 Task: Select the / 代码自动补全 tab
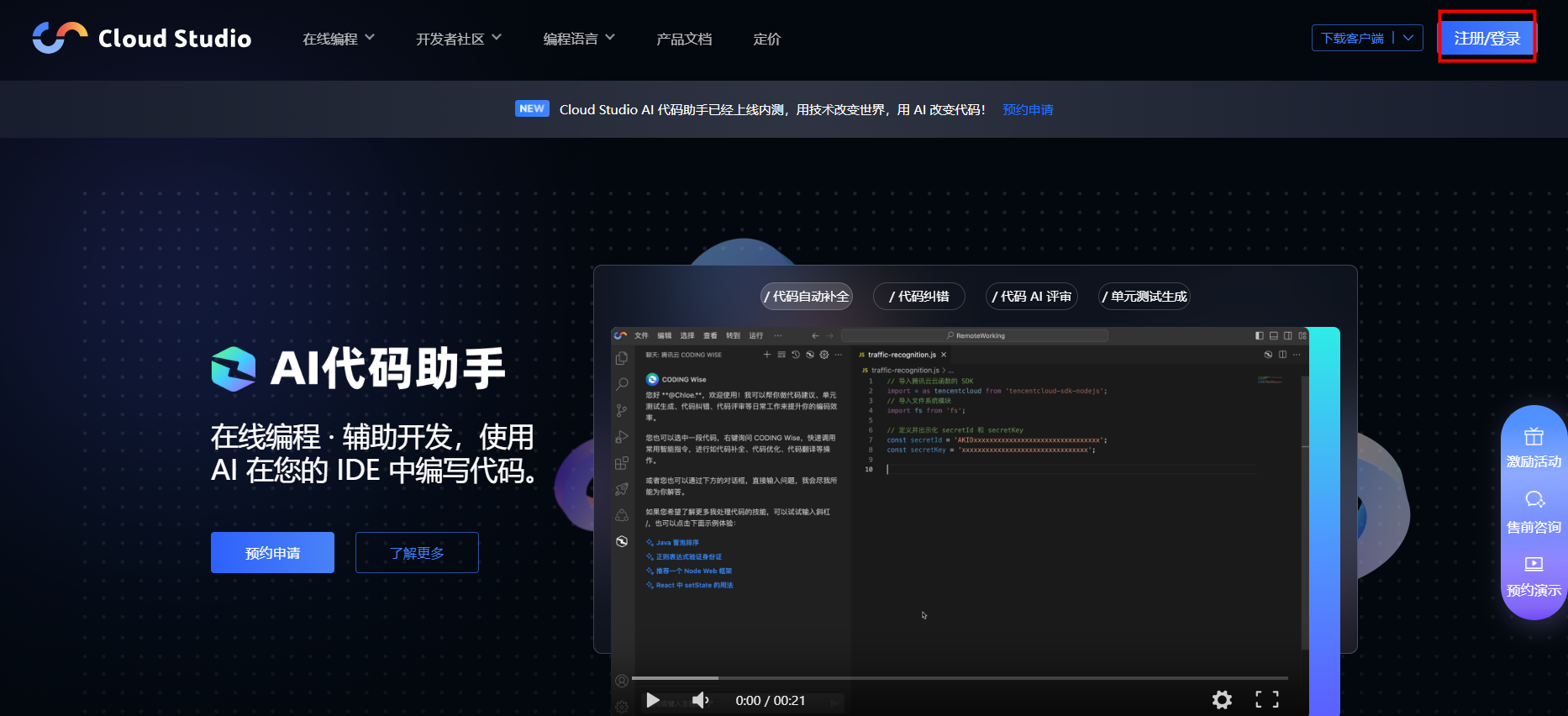pyautogui.click(x=807, y=296)
